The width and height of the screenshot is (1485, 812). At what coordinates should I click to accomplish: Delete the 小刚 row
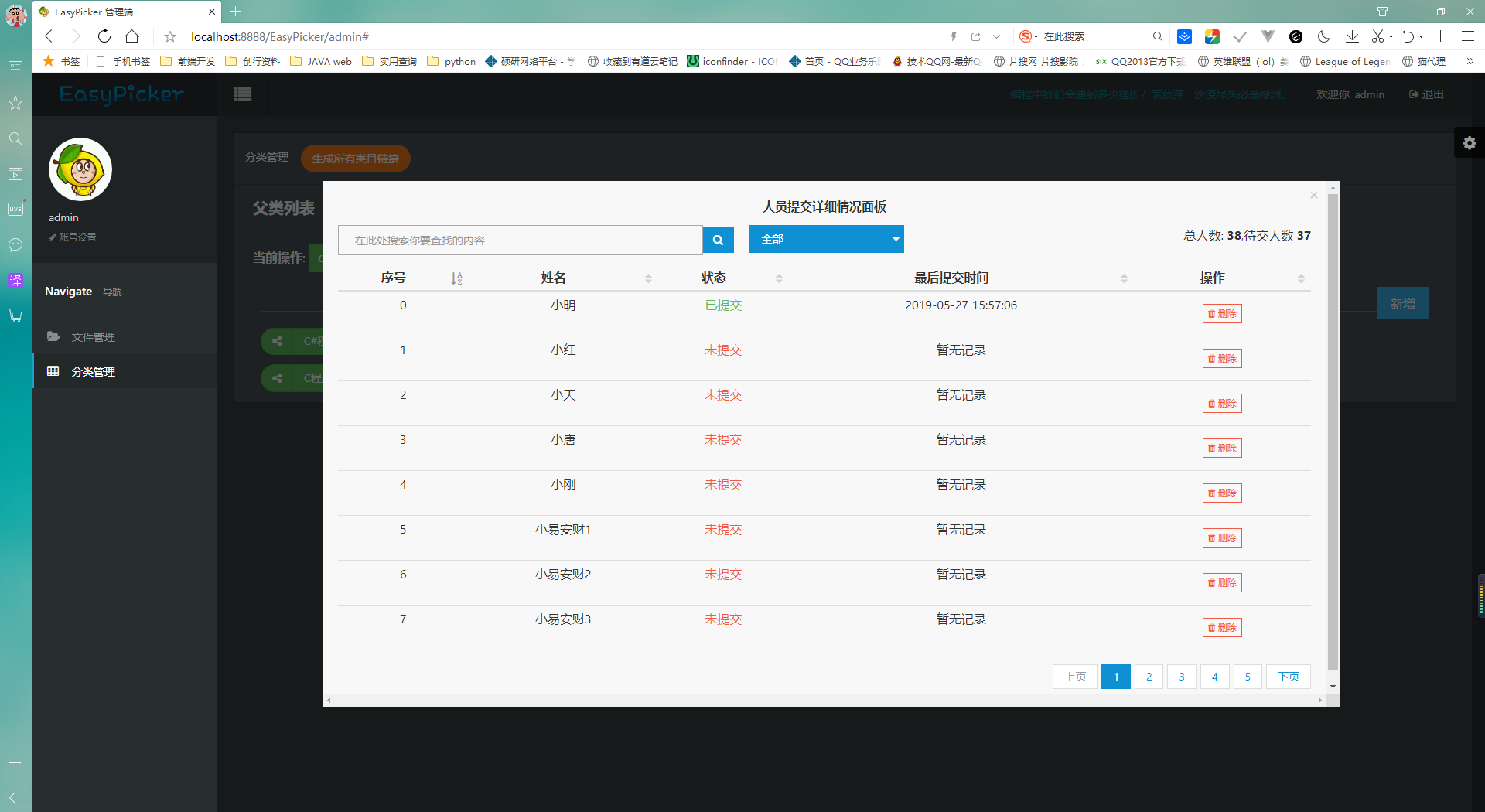pyautogui.click(x=1222, y=493)
